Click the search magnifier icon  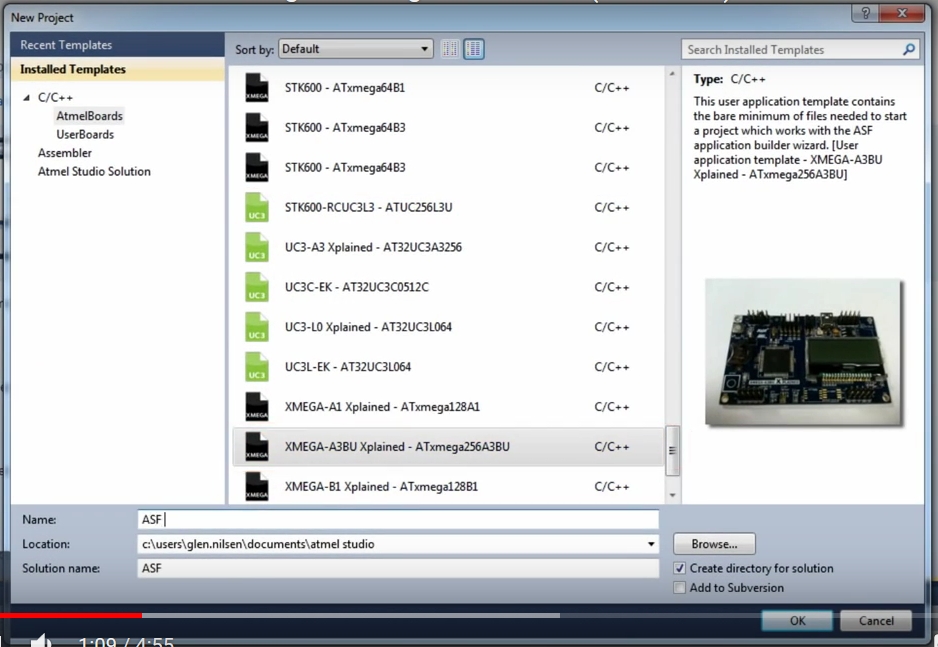pos(909,50)
